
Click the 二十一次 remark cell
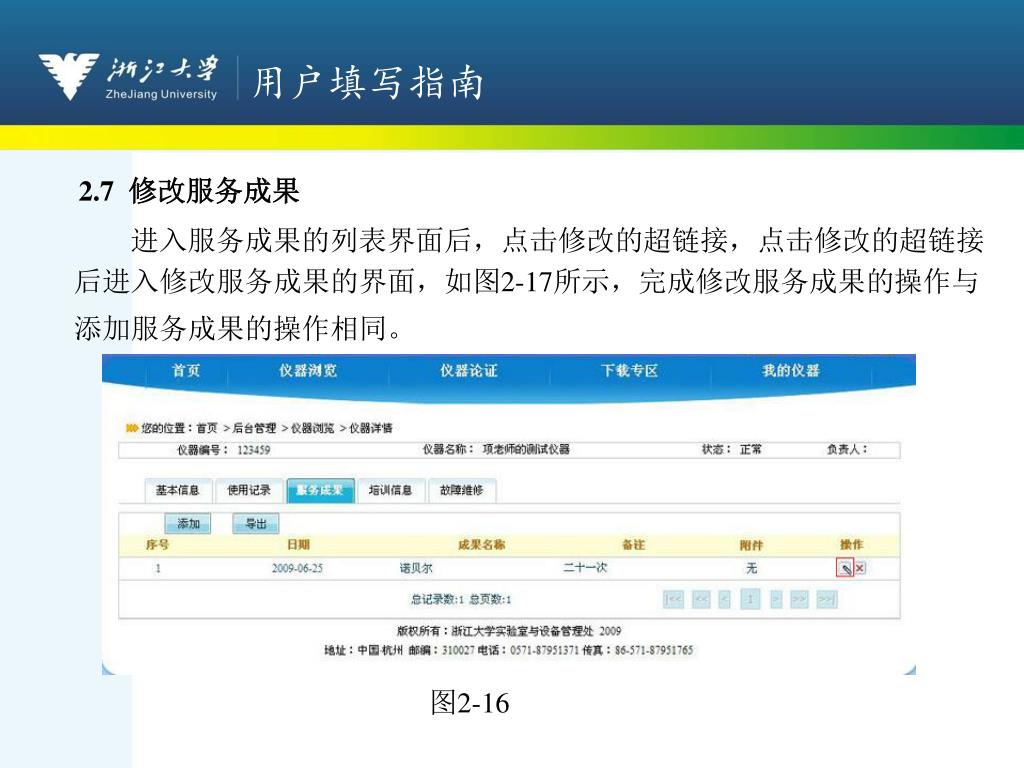[x=585, y=568]
